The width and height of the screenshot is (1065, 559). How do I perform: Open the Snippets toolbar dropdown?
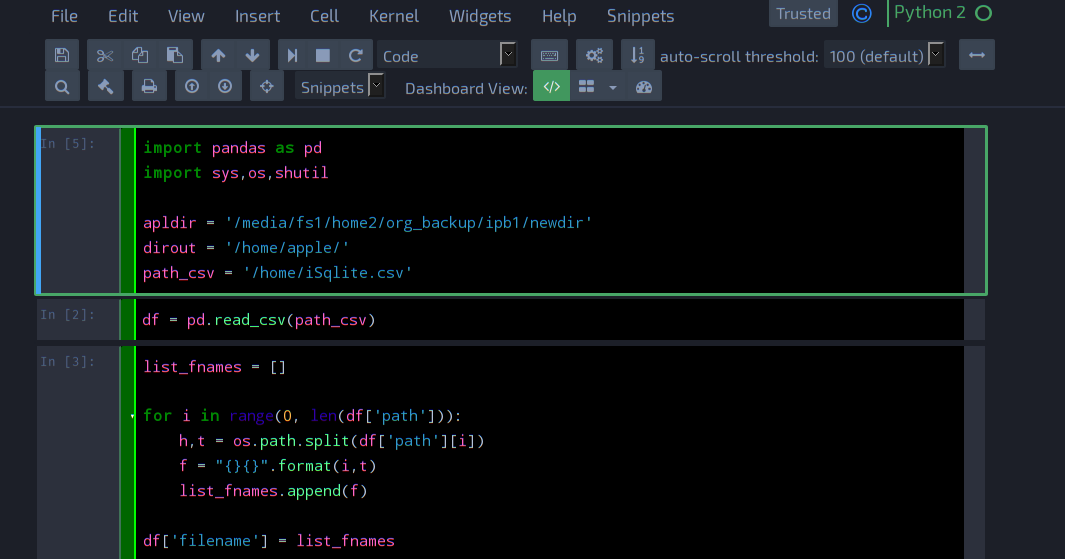(x=340, y=87)
